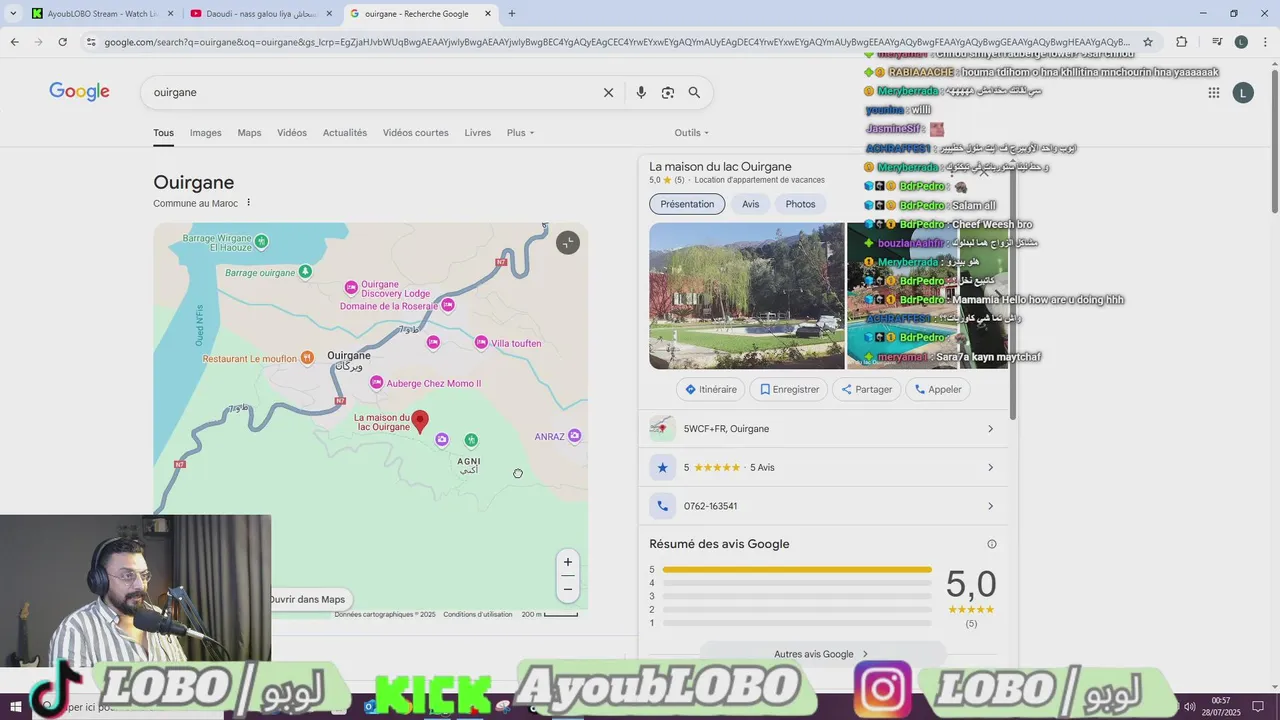Open Chrome extensions puzzle icon
The image size is (1280, 720).
coord(1182,42)
